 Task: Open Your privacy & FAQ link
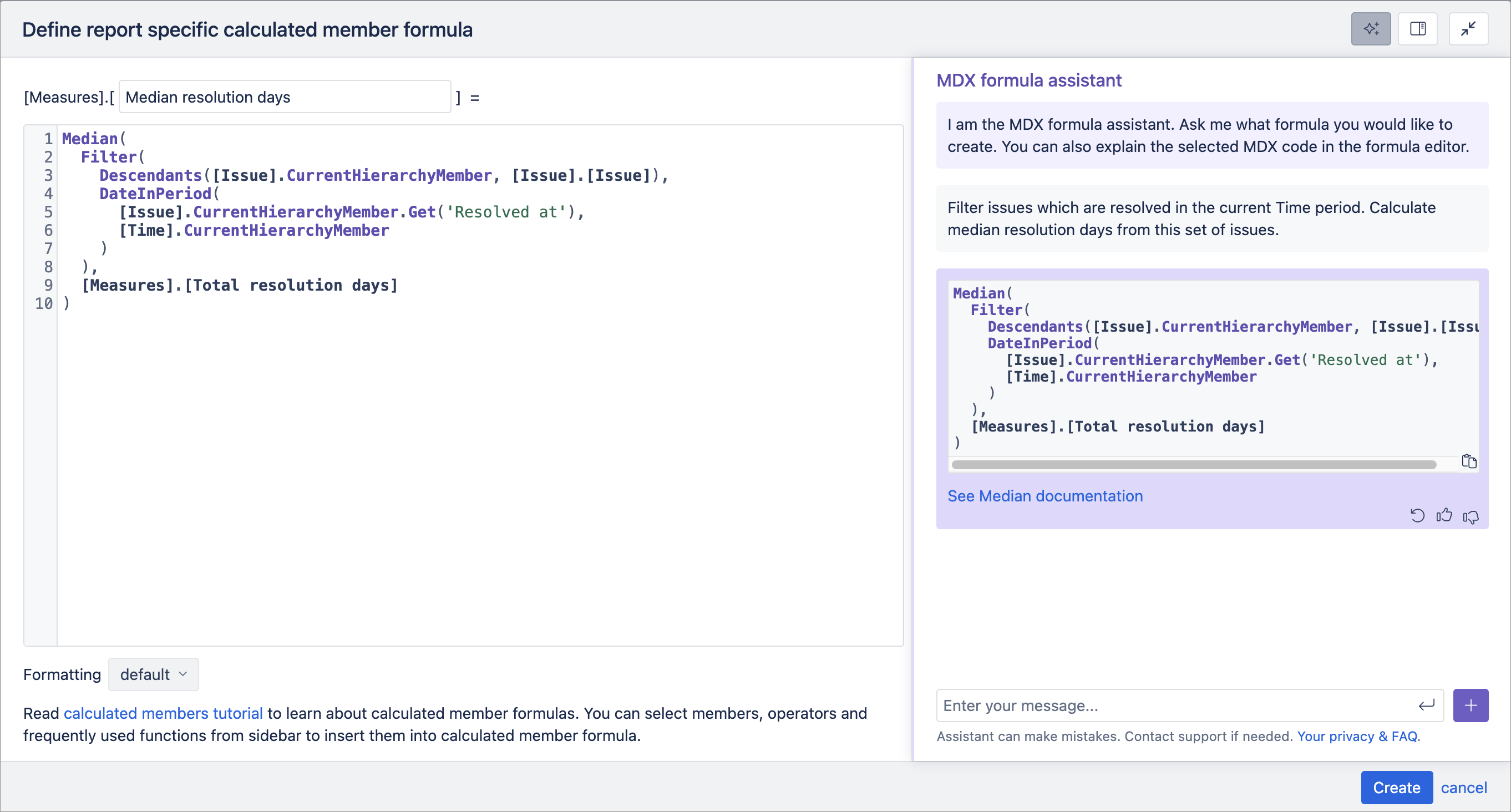(1358, 737)
